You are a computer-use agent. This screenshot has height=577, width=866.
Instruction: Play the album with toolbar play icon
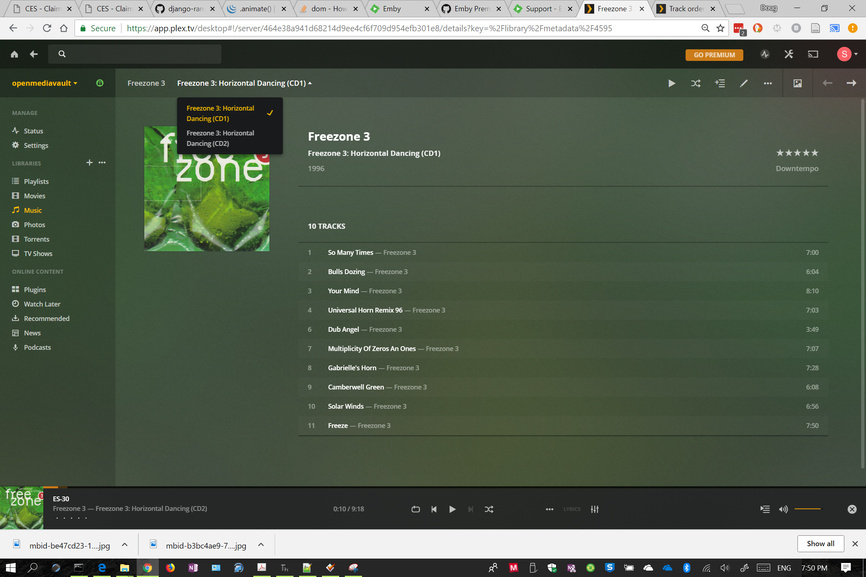pos(672,83)
